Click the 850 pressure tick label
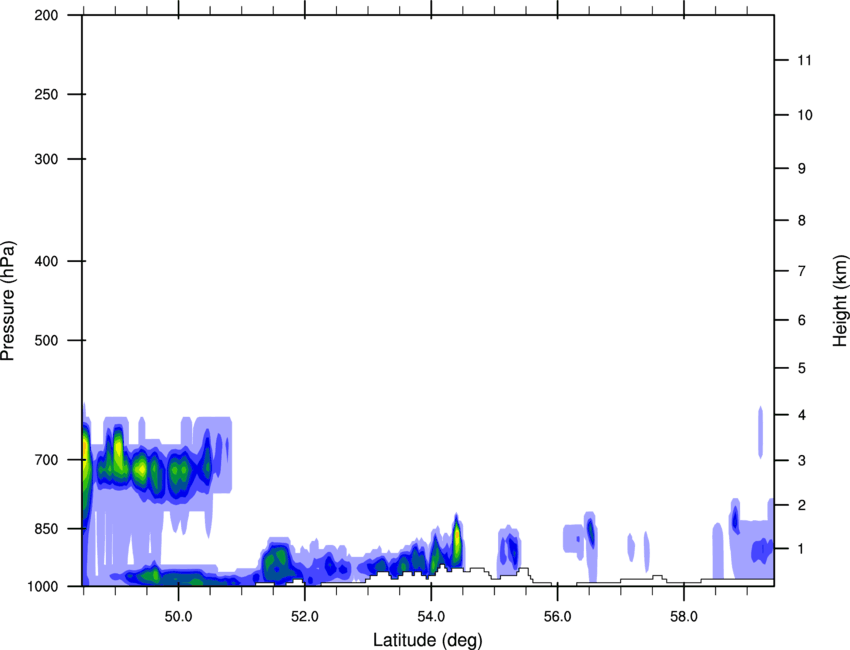Viewport: 850px width, 650px height. [x=46, y=529]
